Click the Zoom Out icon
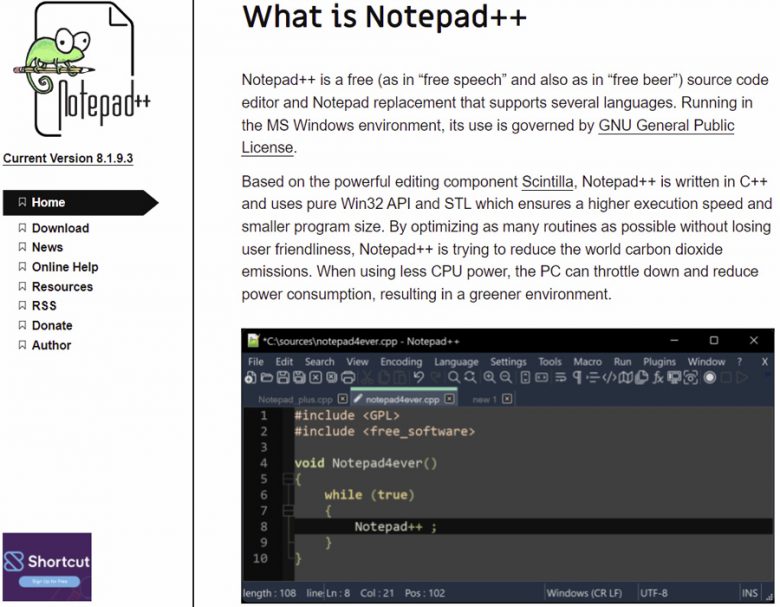This screenshot has width=780, height=607. click(x=505, y=377)
